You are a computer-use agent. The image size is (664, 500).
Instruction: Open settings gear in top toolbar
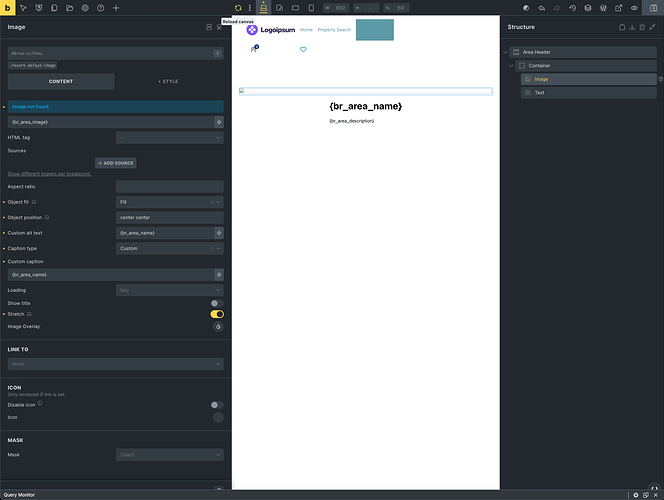(x=85, y=8)
